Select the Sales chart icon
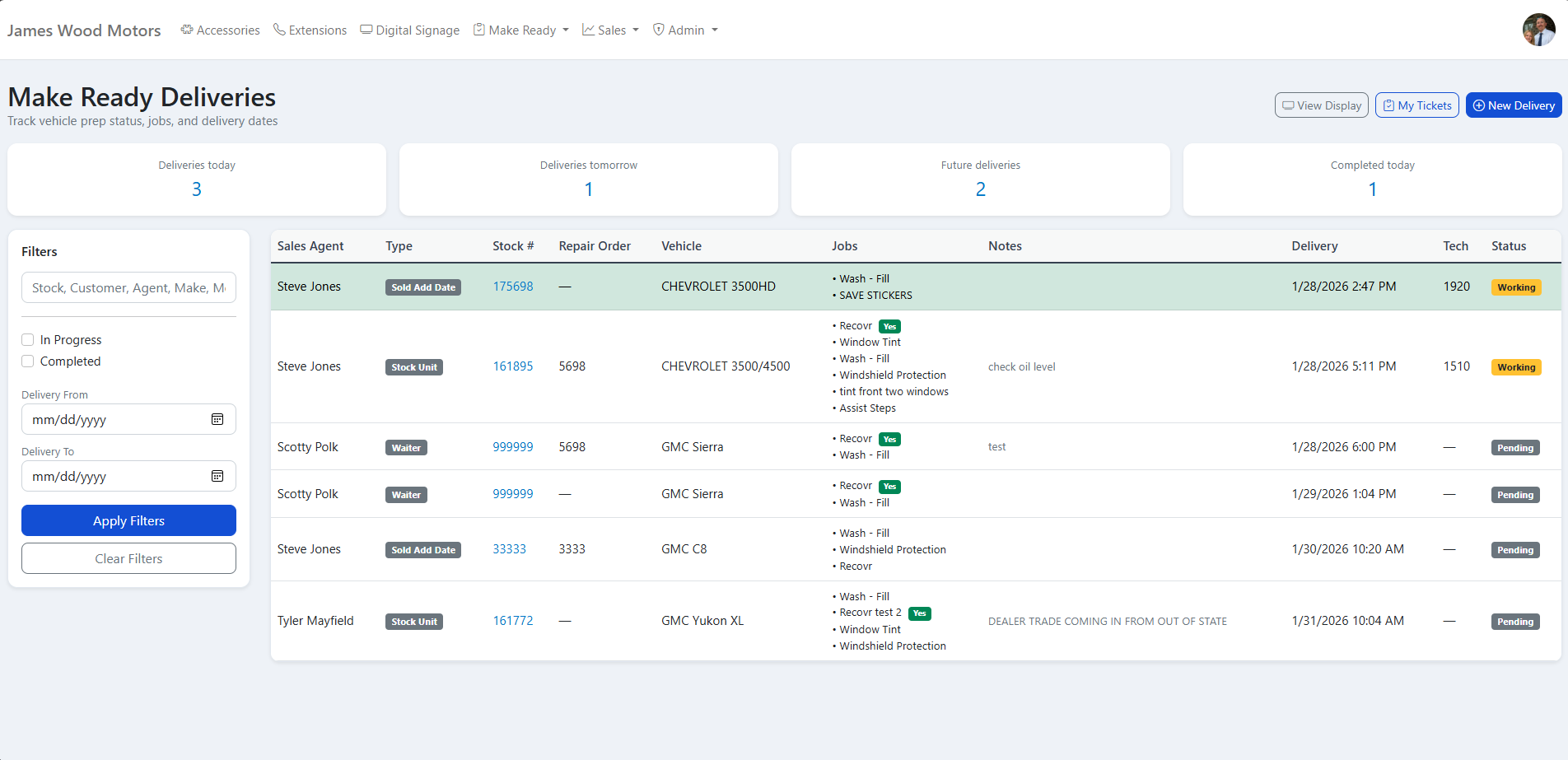 (x=587, y=30)
